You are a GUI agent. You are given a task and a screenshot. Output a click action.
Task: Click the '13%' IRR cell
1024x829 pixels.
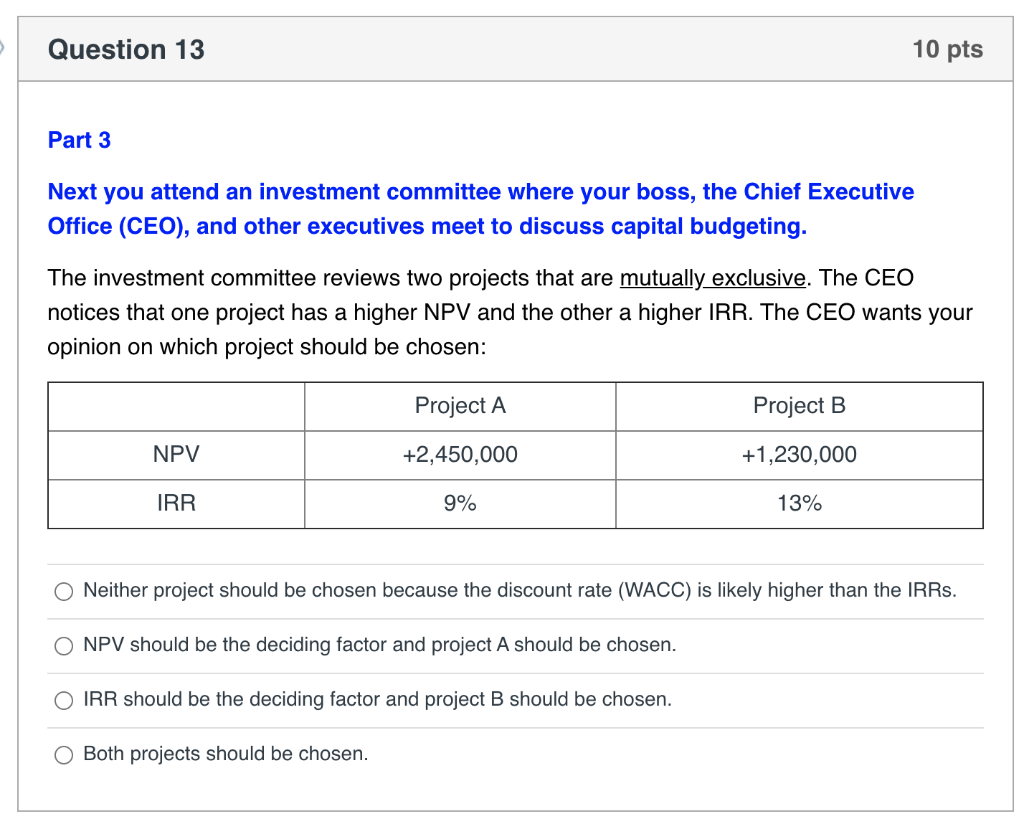tap(799, 504)
